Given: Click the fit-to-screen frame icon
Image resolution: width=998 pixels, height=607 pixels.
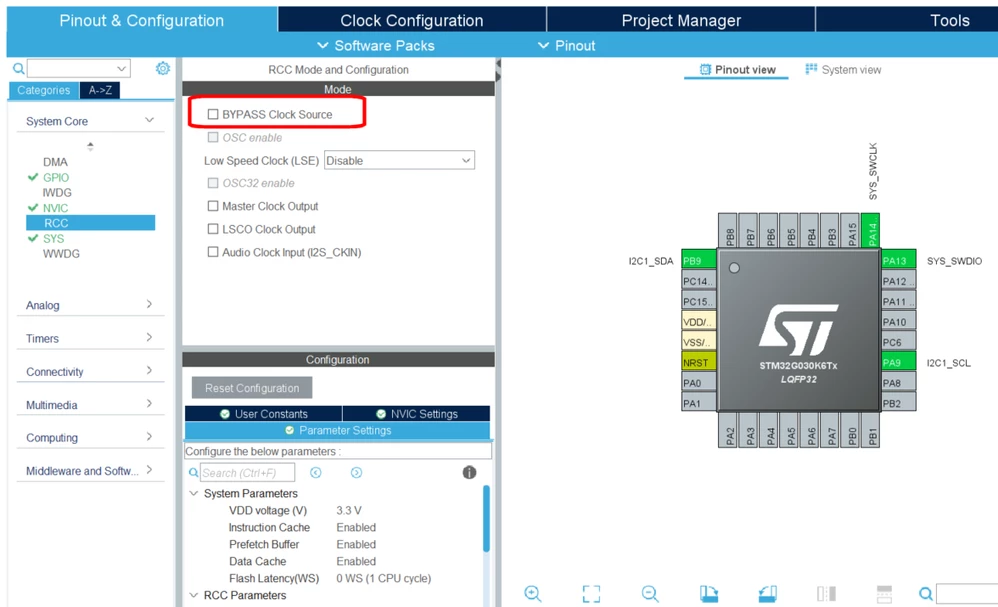Looking at the screenshot, I should click(591, 594).
